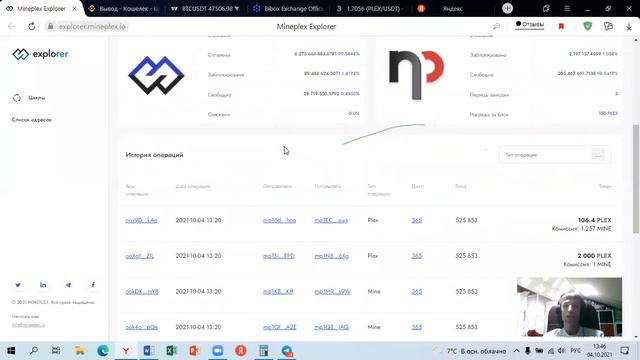Switch to the BTCUSDT 47506.98 tab

[205, 9]
